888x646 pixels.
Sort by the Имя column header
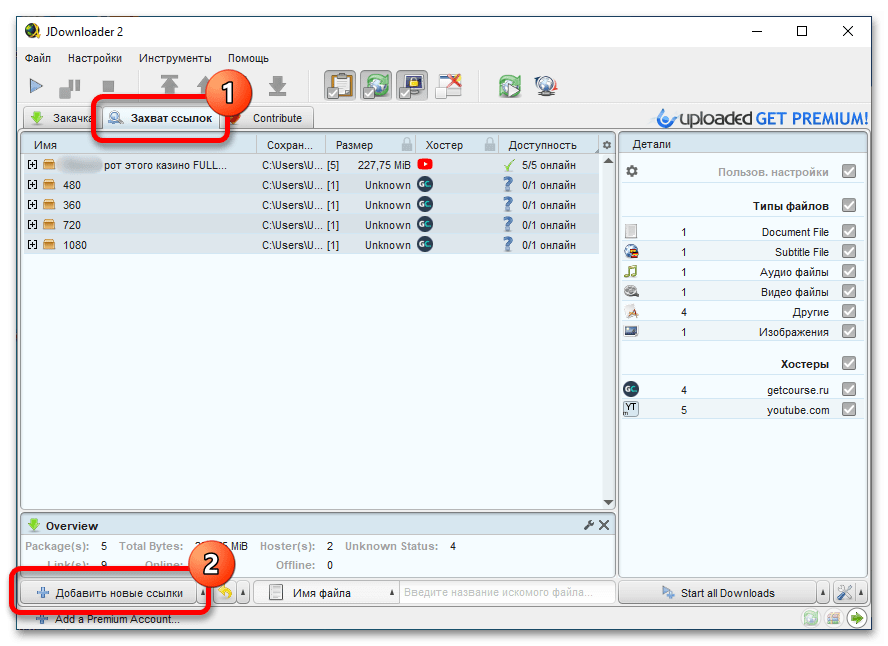tap(139, 145)
